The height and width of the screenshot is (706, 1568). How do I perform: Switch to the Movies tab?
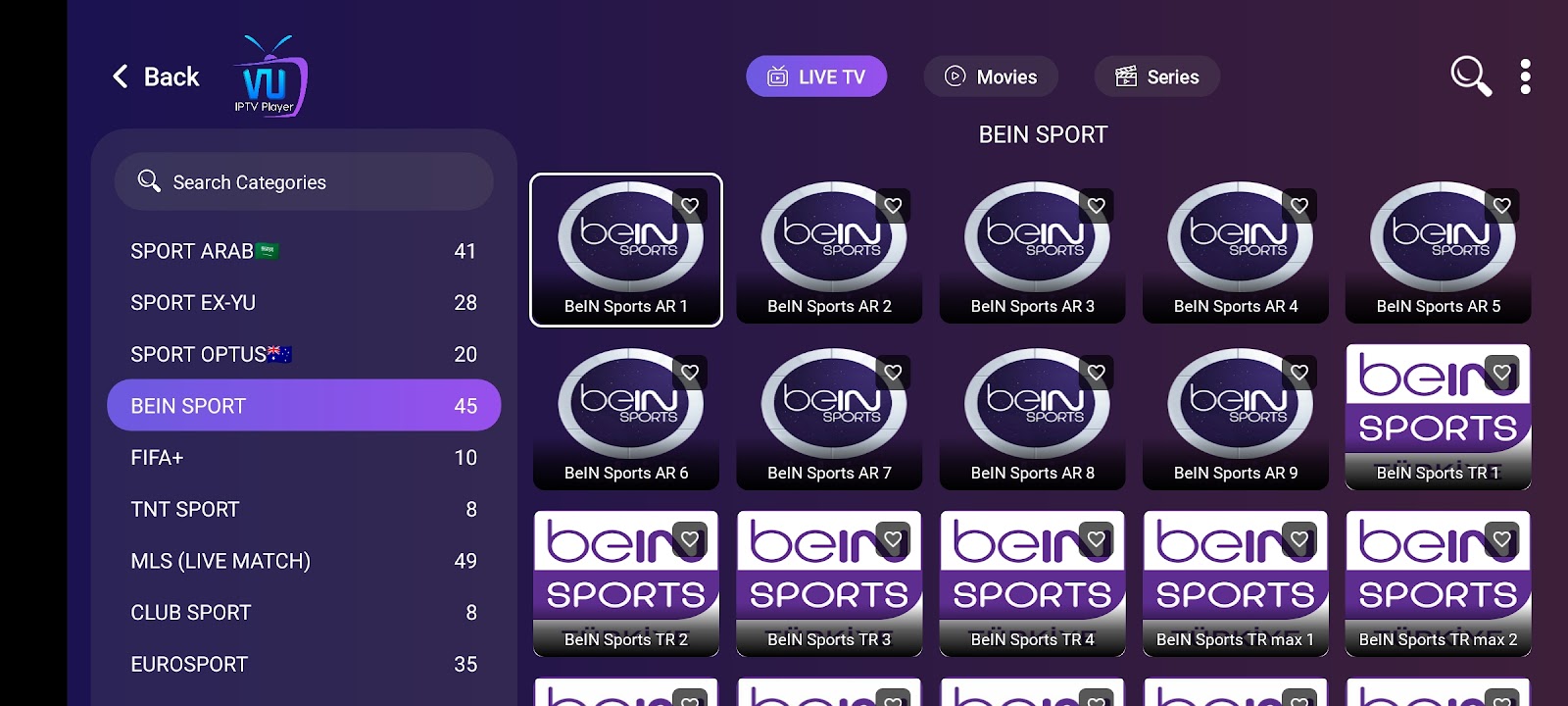point(991,76)
